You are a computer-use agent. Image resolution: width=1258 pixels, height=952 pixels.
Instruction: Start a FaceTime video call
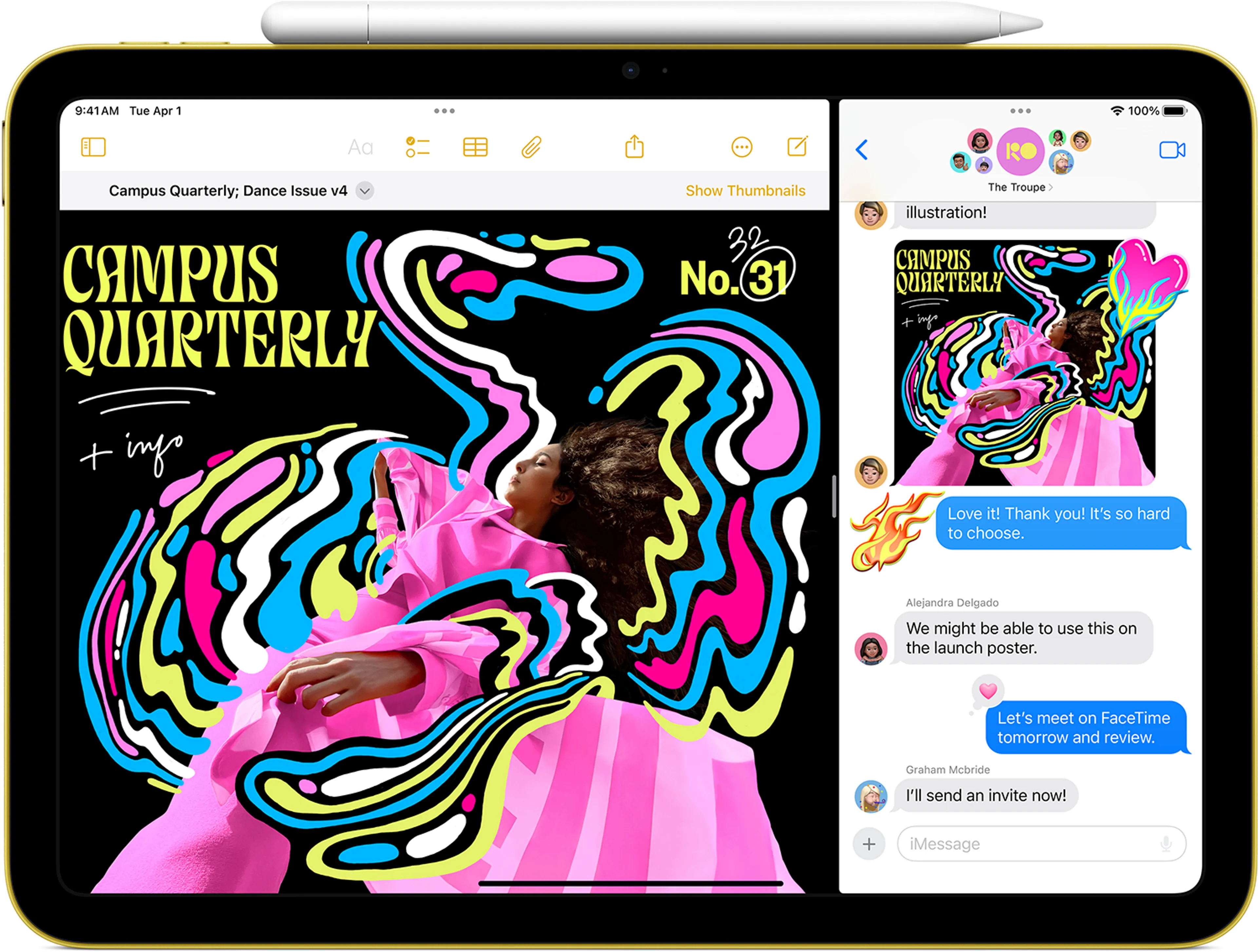pyautogui.click(x=1172, y=150)
